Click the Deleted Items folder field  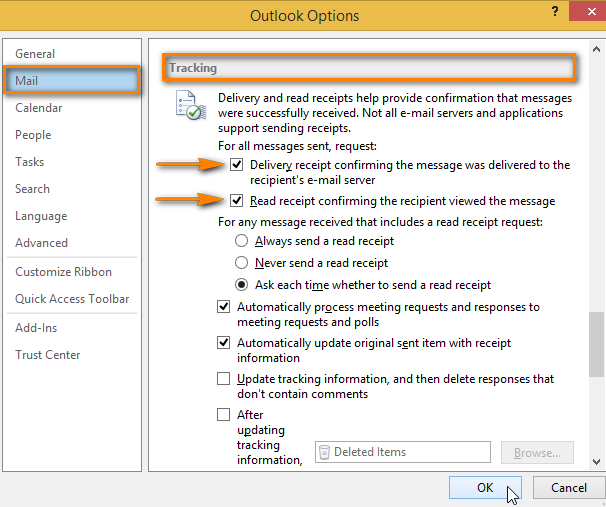[x=403, y=452]
